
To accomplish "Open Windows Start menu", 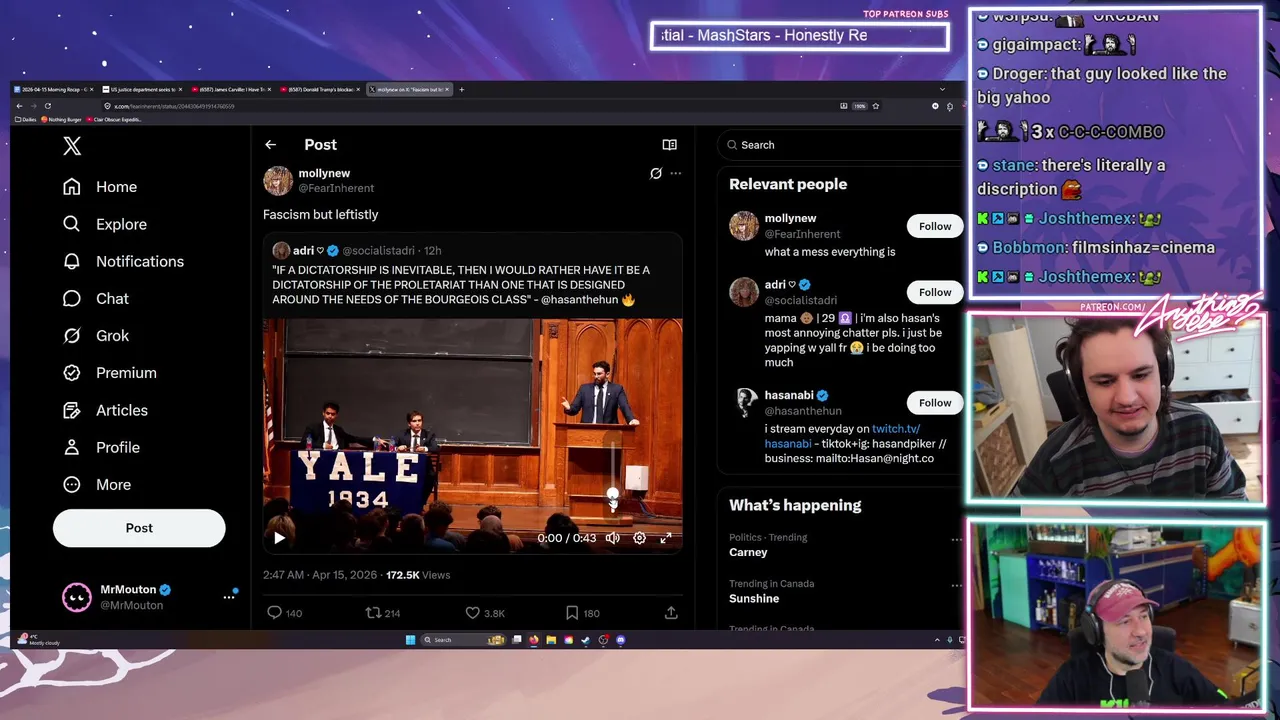I will click(410, 640).
